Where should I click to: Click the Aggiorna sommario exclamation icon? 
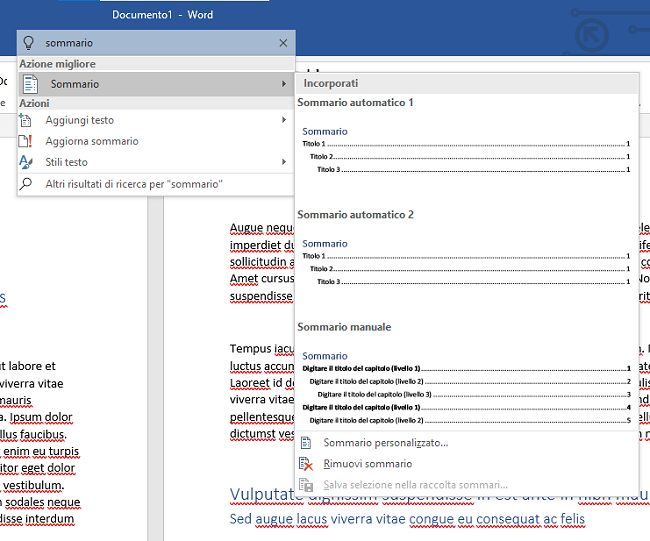pyautogui.click(x=25, y=141)
